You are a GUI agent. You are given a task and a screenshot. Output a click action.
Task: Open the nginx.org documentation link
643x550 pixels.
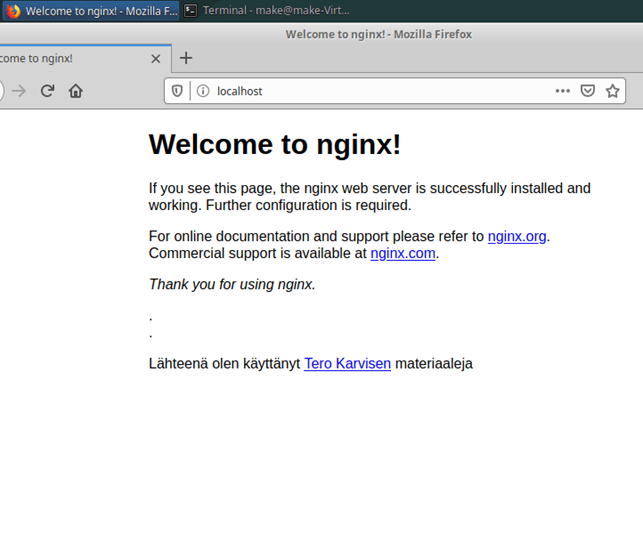coord(516,236)
